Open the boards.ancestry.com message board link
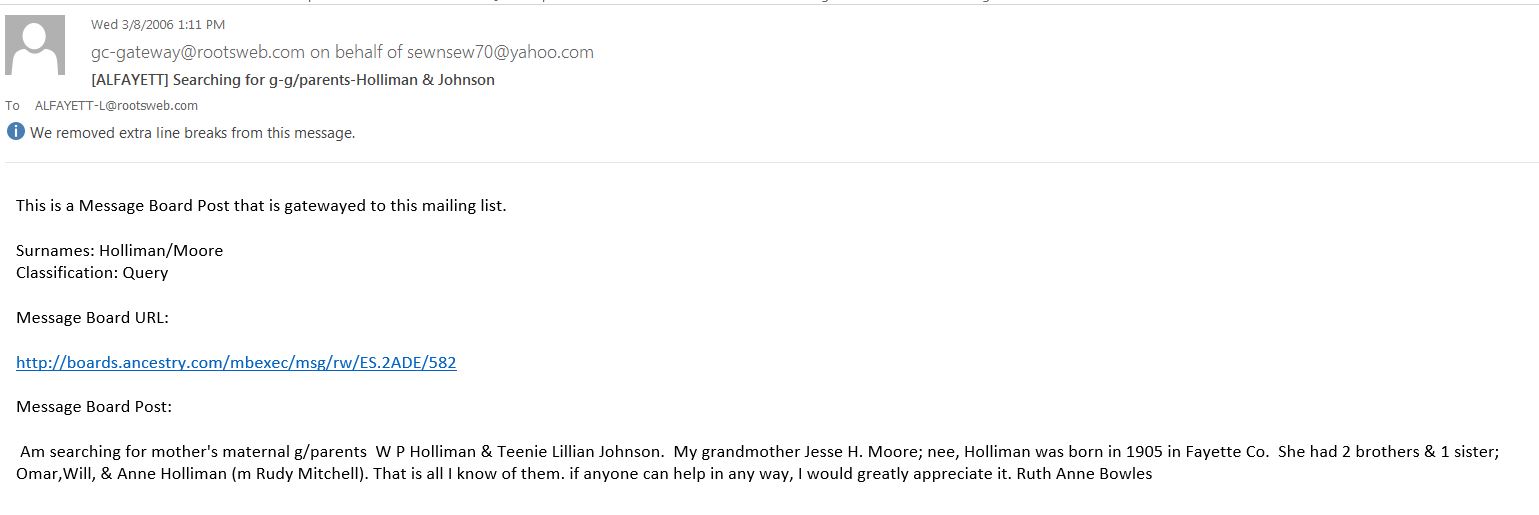1539x515 pixels. point(236,363)
